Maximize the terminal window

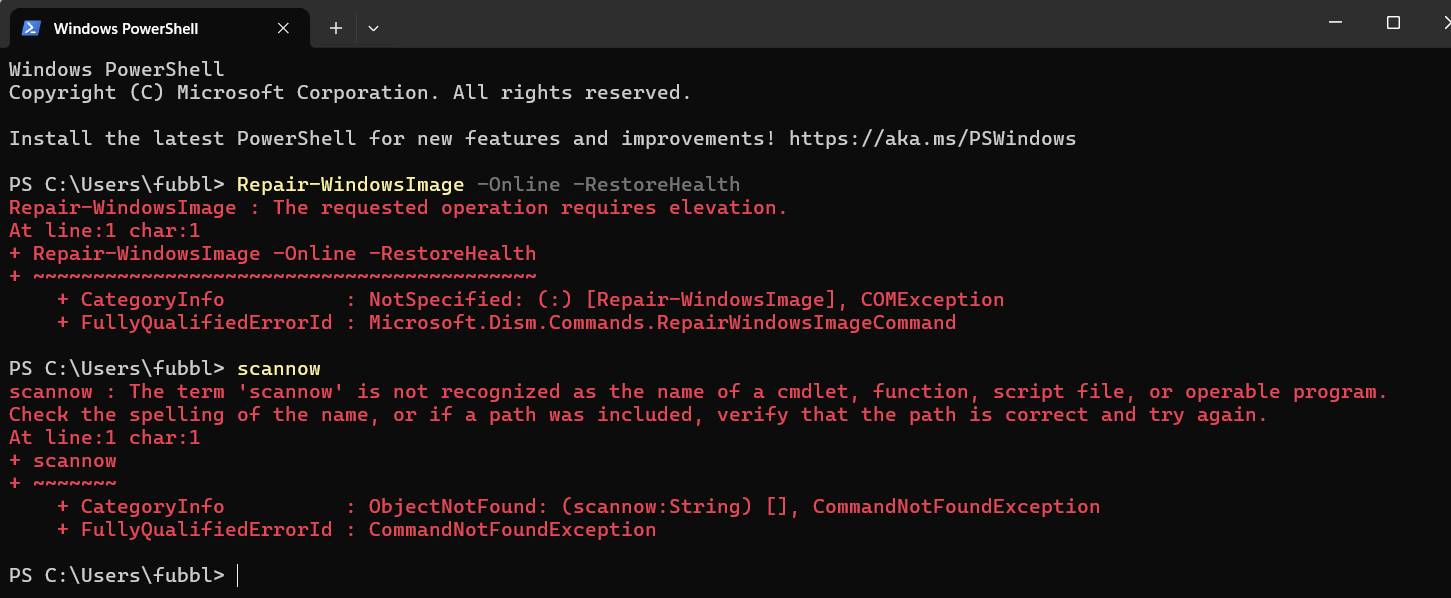coord(1393,23)
